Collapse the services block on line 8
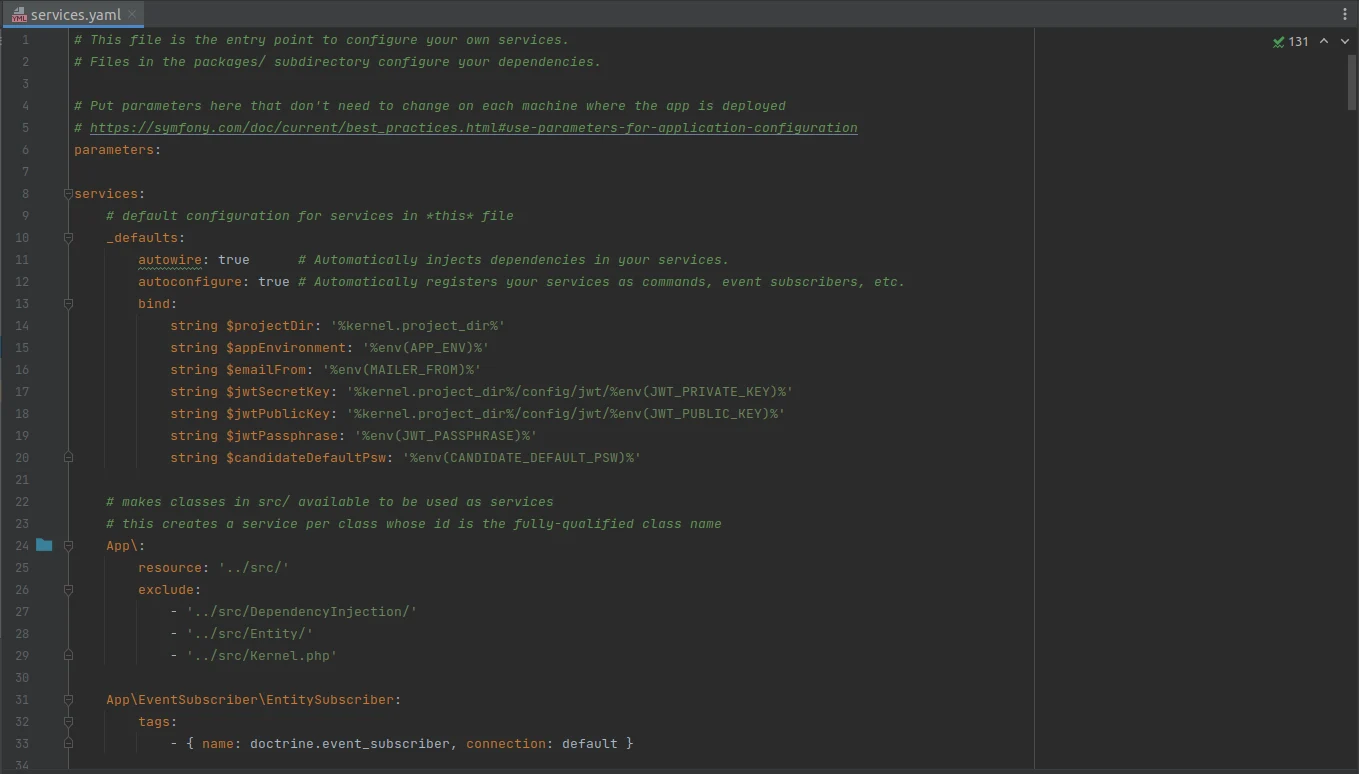 (68, 194)
